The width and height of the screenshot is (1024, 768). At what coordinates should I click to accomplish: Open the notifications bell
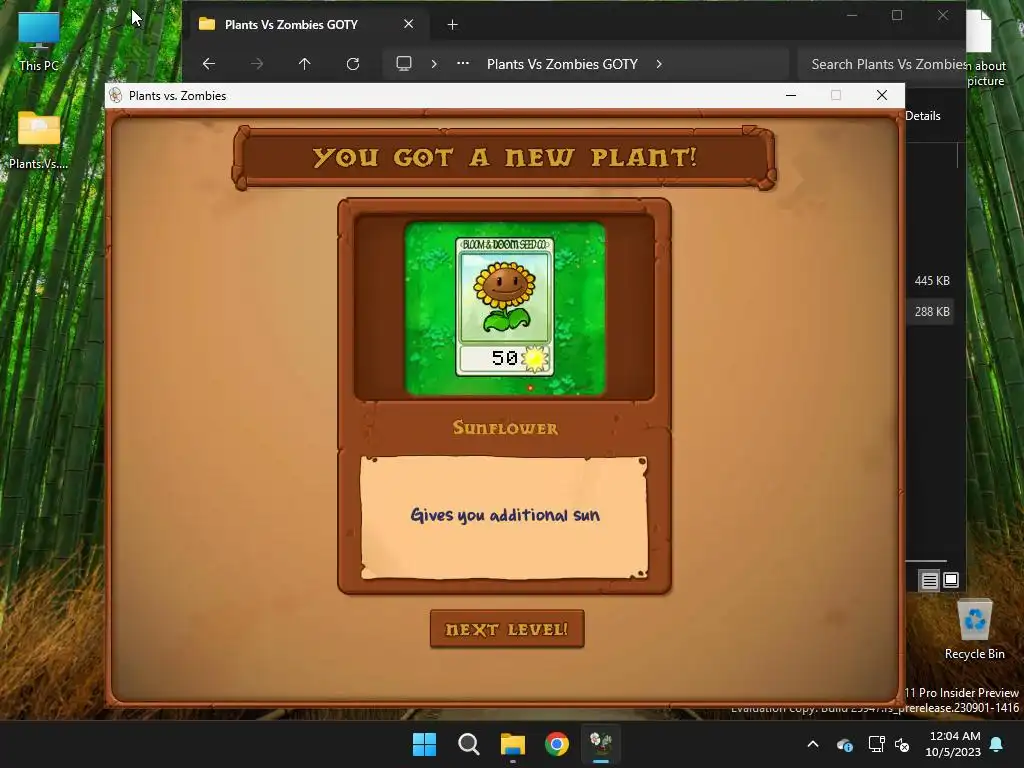click(997, 744)
